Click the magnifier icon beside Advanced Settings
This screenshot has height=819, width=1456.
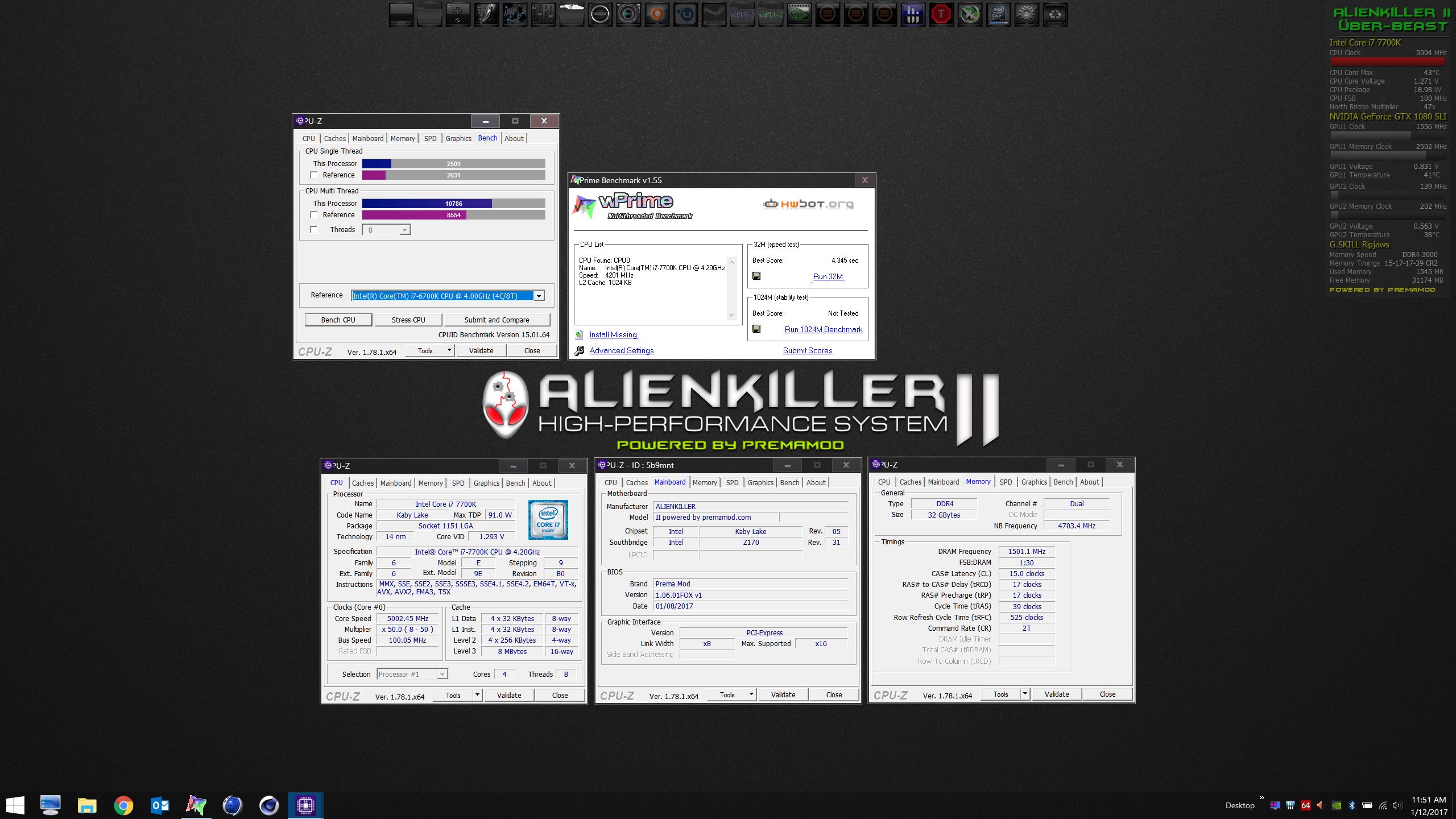coord(579,350)
